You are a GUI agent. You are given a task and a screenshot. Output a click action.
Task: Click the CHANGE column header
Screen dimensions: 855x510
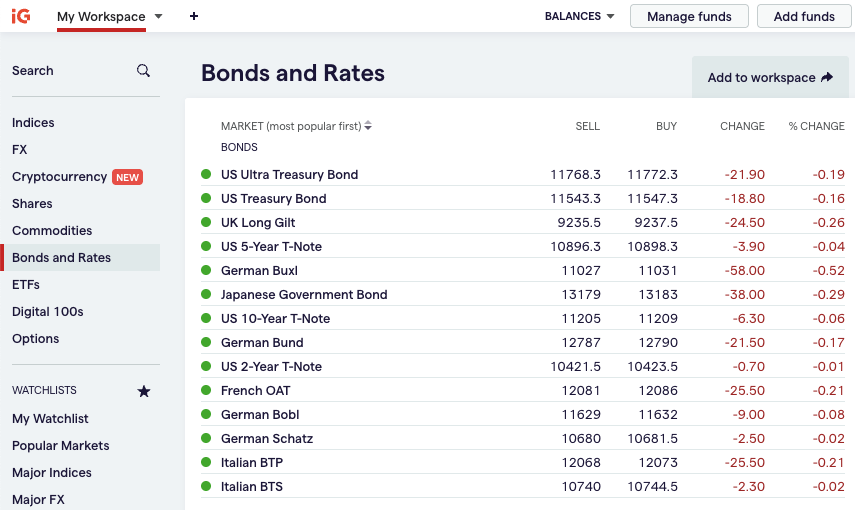[x=742, y=126]
